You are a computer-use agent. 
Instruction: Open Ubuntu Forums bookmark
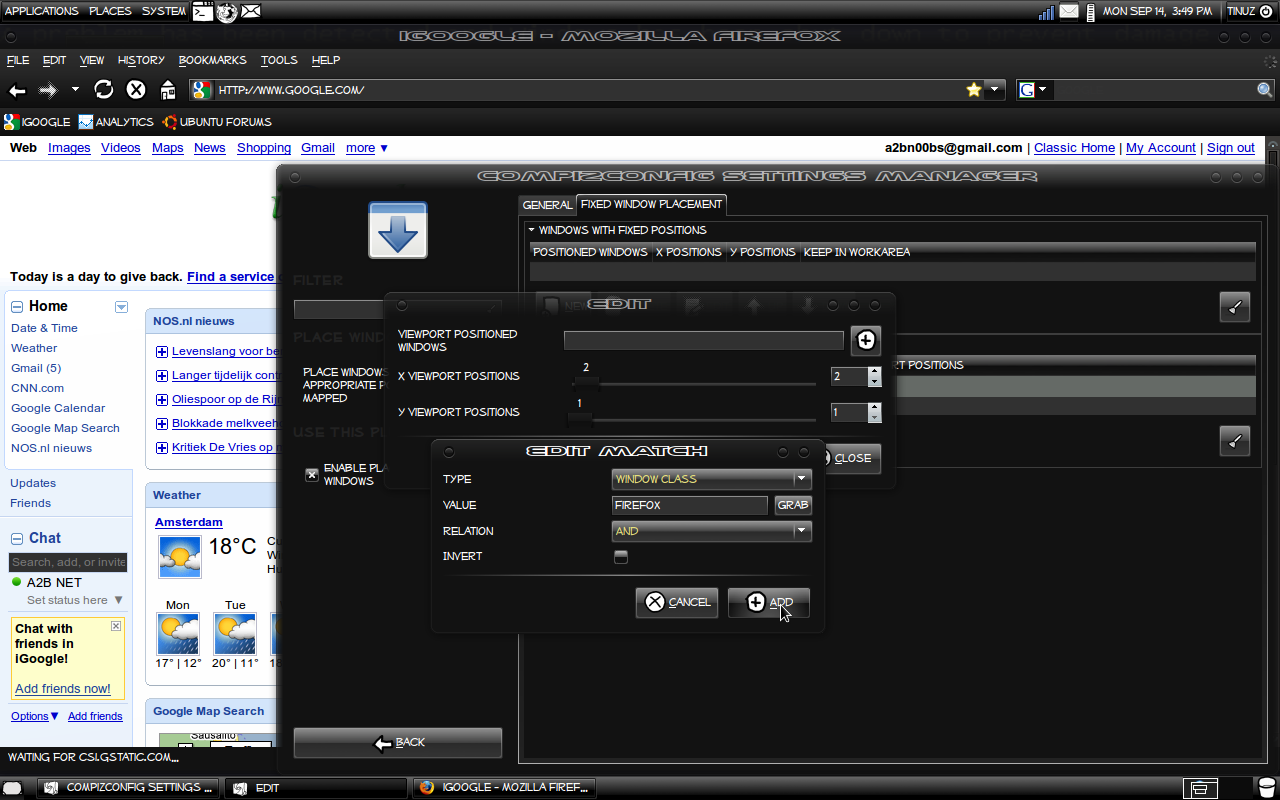point(216,122)
